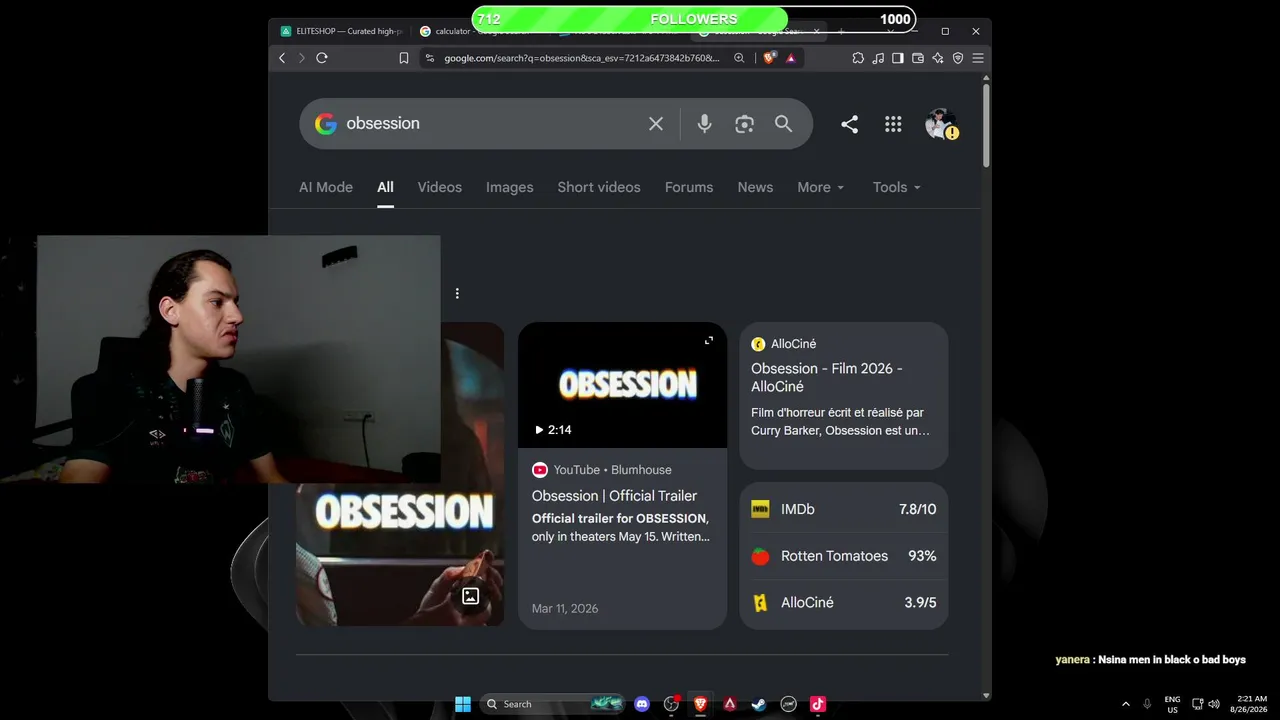The width and height of the screenshot is (1280, 720).
Task: Open Brave Rewards triangle icon
Action: [x=790, y=58]
